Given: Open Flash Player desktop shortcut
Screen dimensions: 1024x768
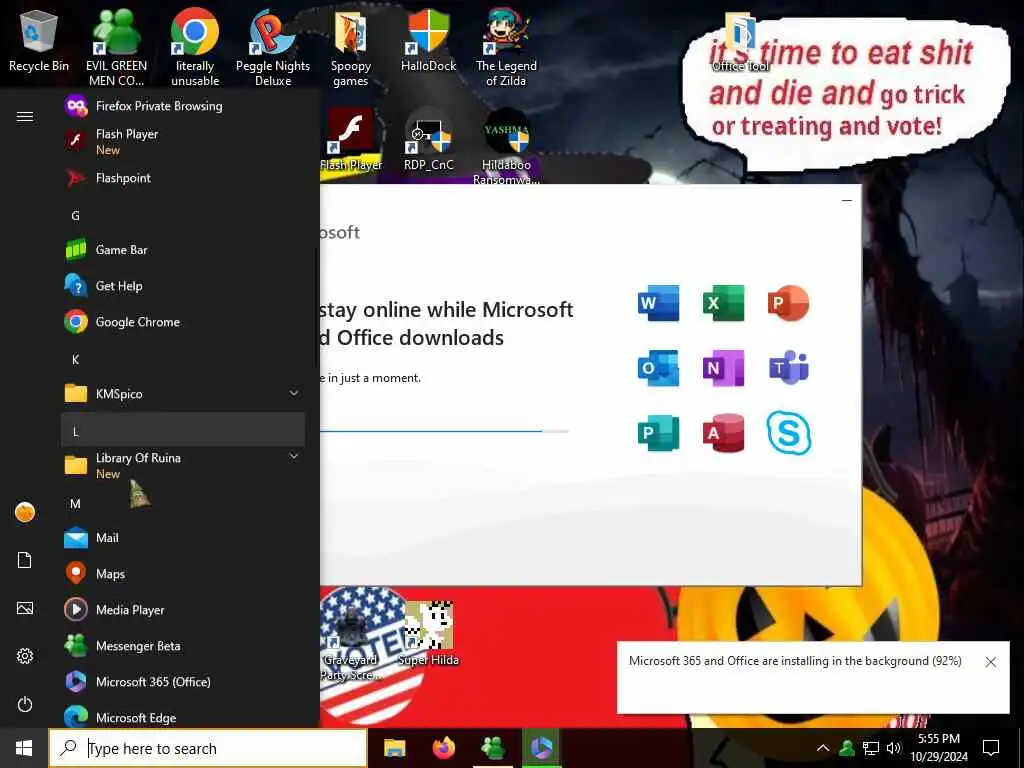Looking at the screenshot, I should point(351,140).
